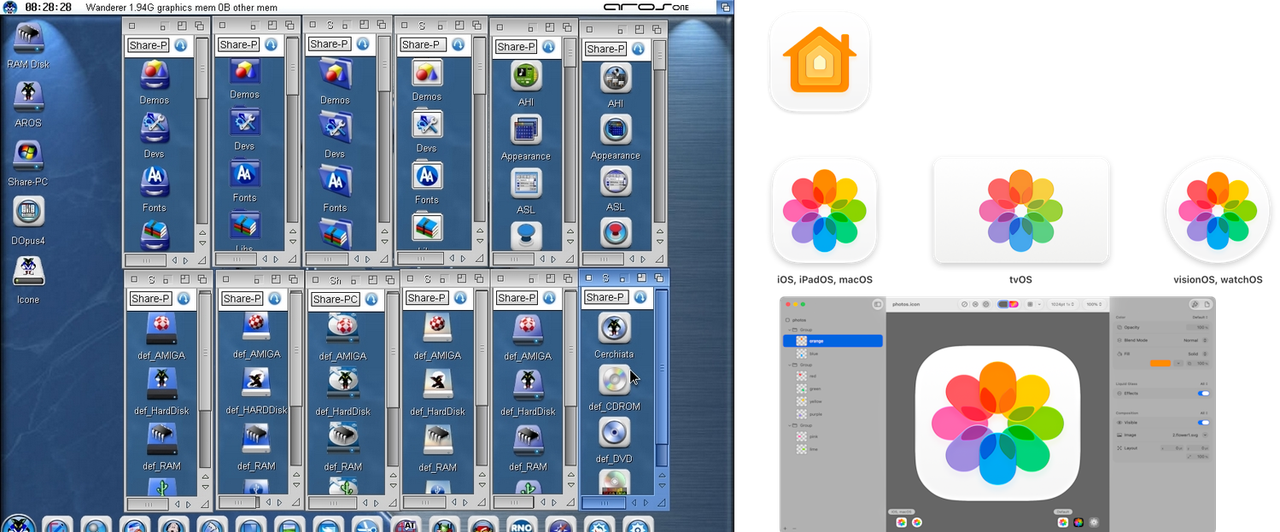Screen dimensions: 1280x532
Task: Select the red layer in the sidebar
Action: pyautogui.click(x=832, y=376)
